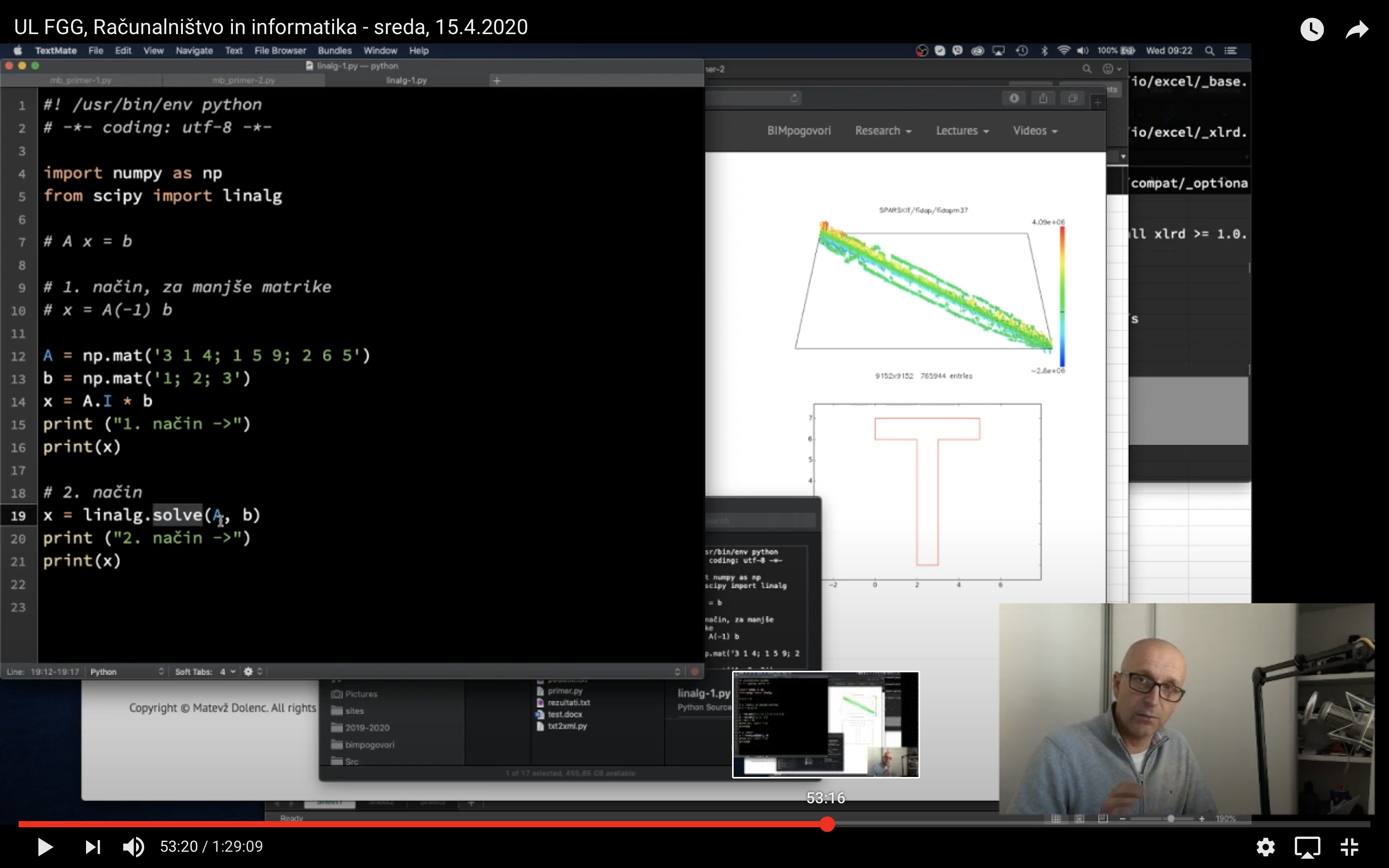Open the Text menu
Image resolution: width=1389 pixels, height=868 pixels.
[234, 50]
